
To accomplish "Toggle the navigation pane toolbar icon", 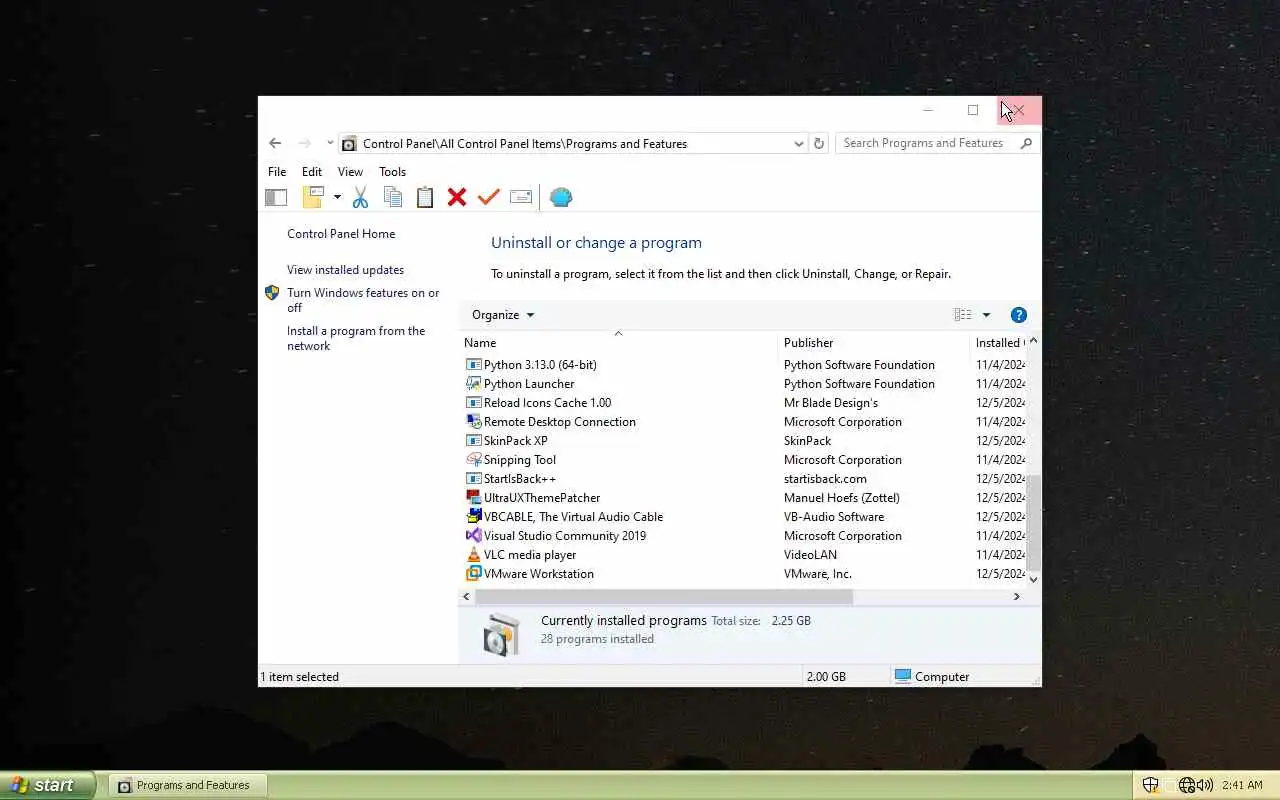I will pos(276,197).
